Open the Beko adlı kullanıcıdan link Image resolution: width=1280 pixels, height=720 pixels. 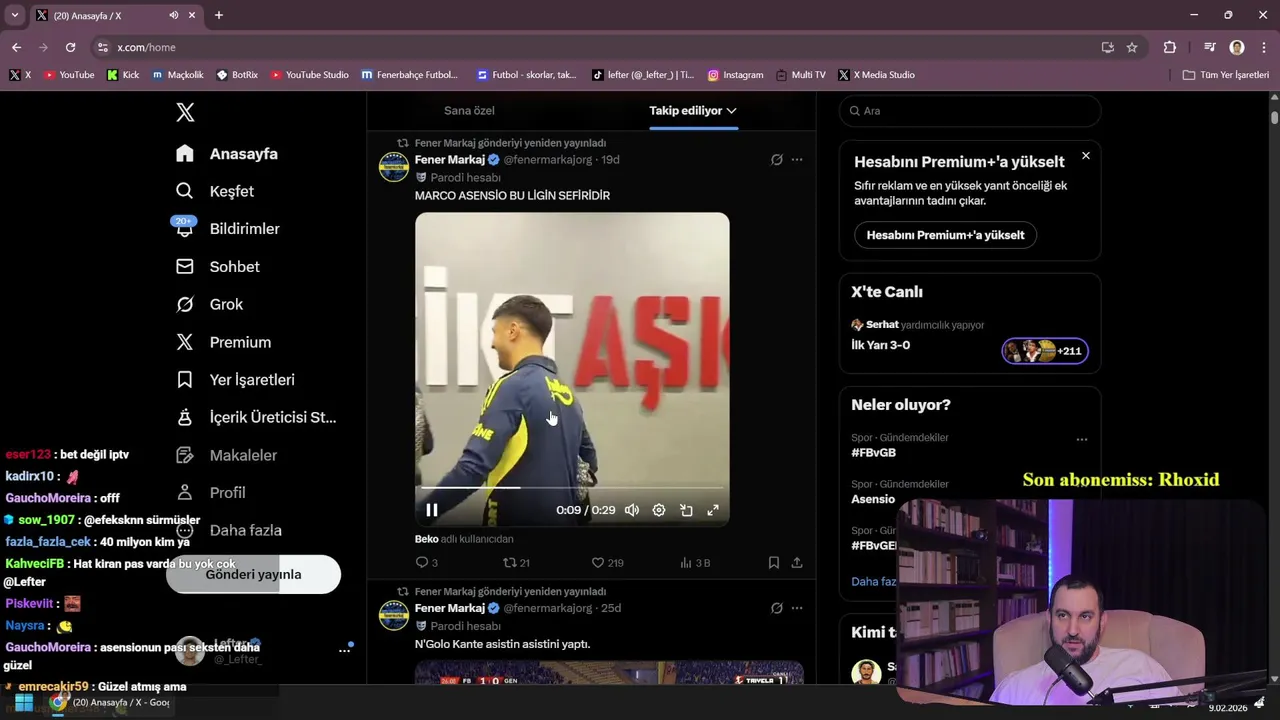click(464, 539)
